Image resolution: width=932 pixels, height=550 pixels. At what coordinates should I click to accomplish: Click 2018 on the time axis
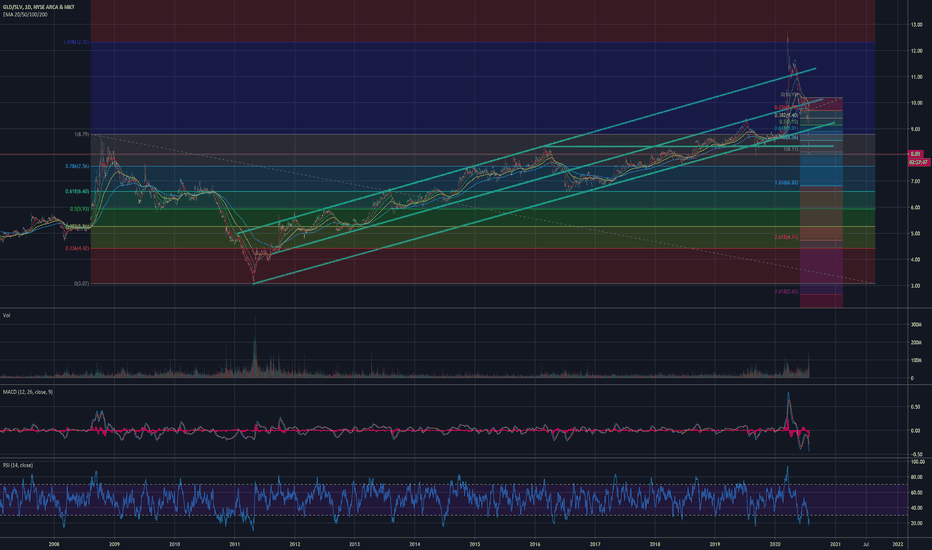[x=654, y=544]
